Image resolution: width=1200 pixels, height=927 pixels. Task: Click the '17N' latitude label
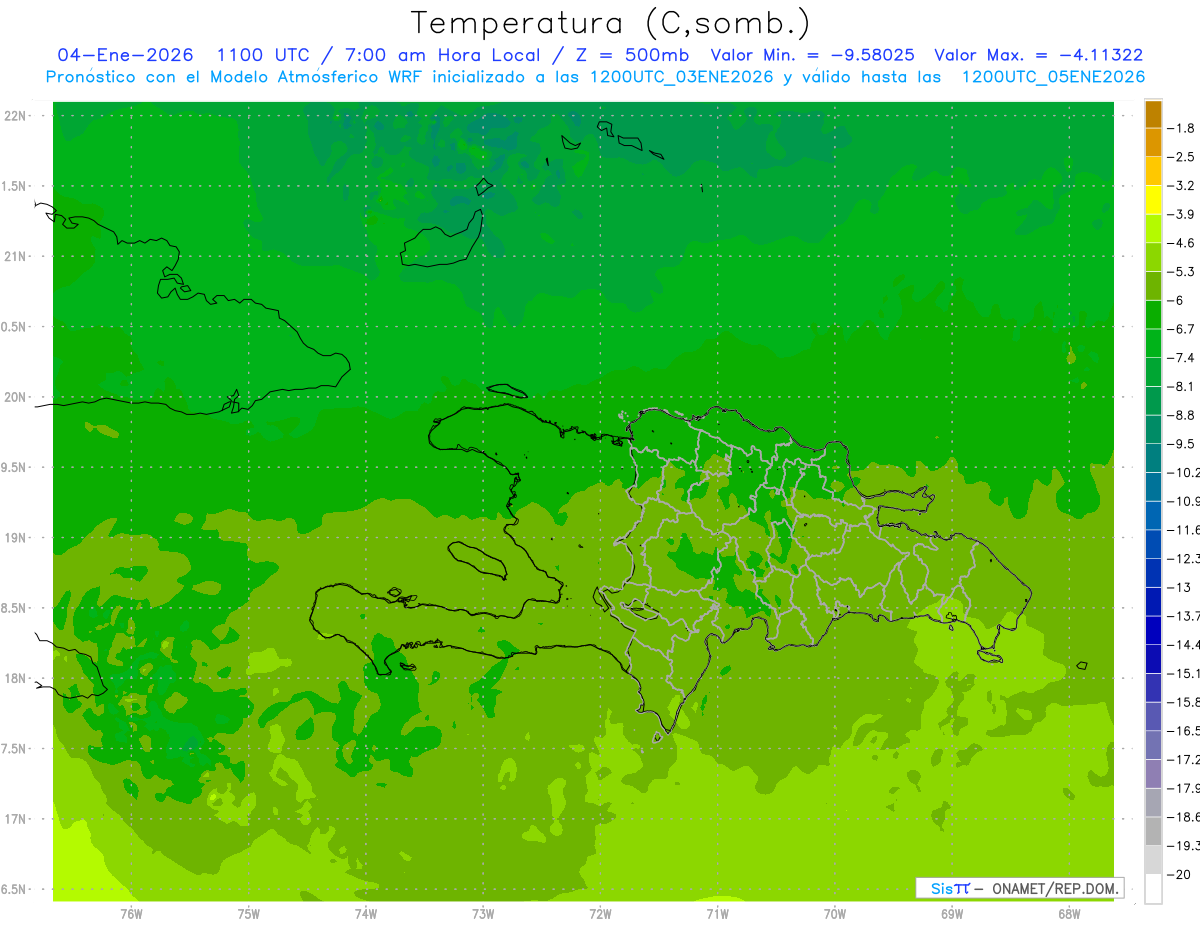15,820
